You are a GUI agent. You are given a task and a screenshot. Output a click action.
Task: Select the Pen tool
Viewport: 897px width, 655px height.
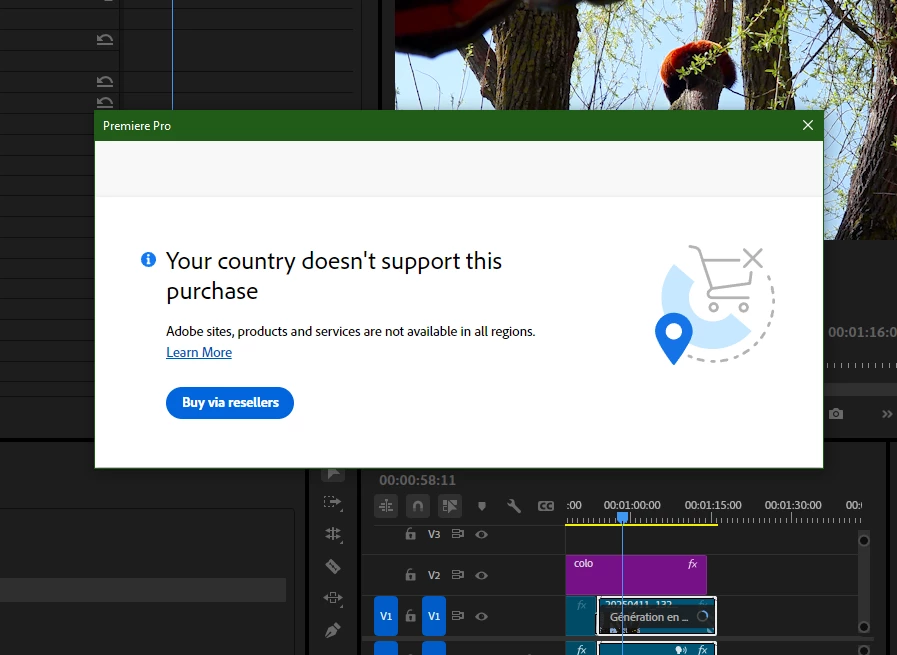(x=333, y=630)
